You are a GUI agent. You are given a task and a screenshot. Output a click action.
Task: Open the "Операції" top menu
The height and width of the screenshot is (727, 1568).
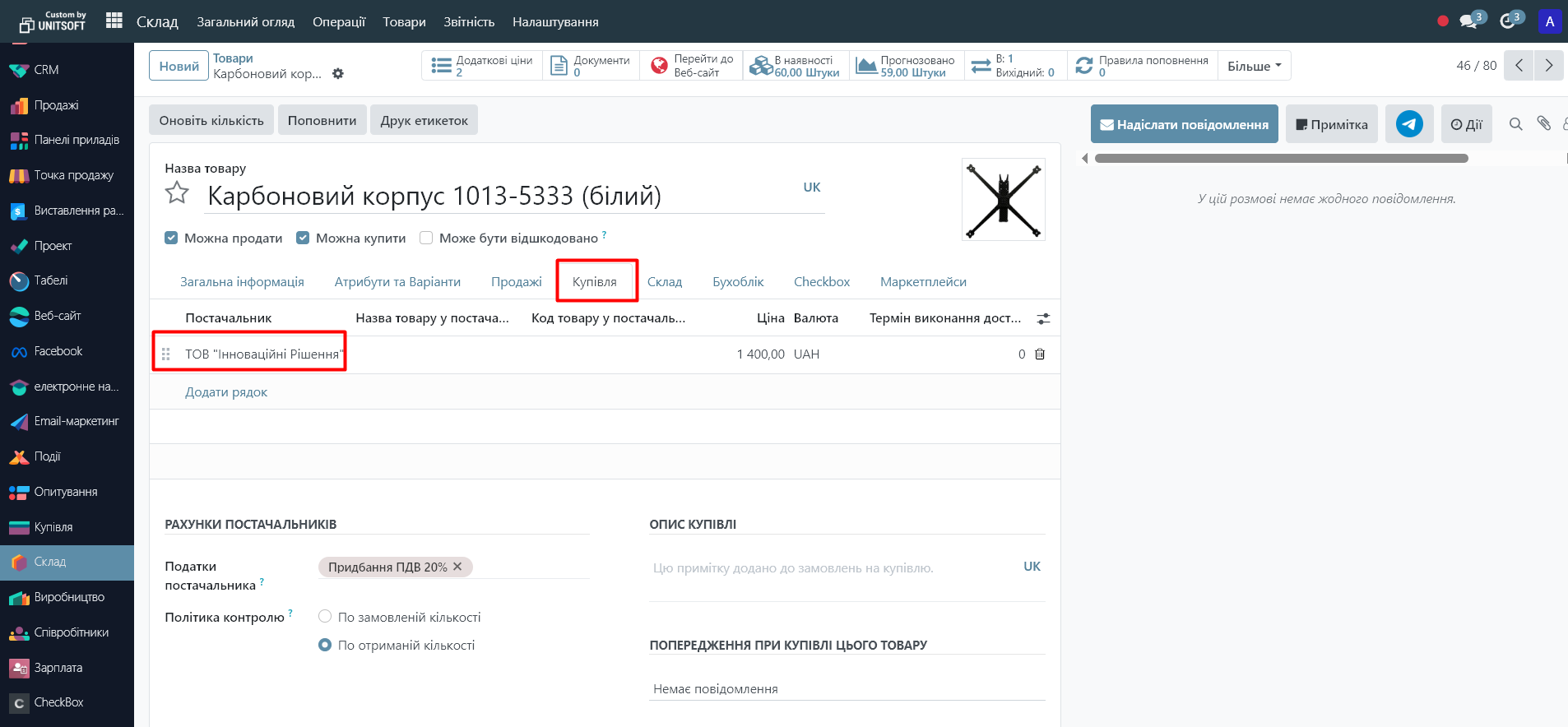click(x=338, y=22)
